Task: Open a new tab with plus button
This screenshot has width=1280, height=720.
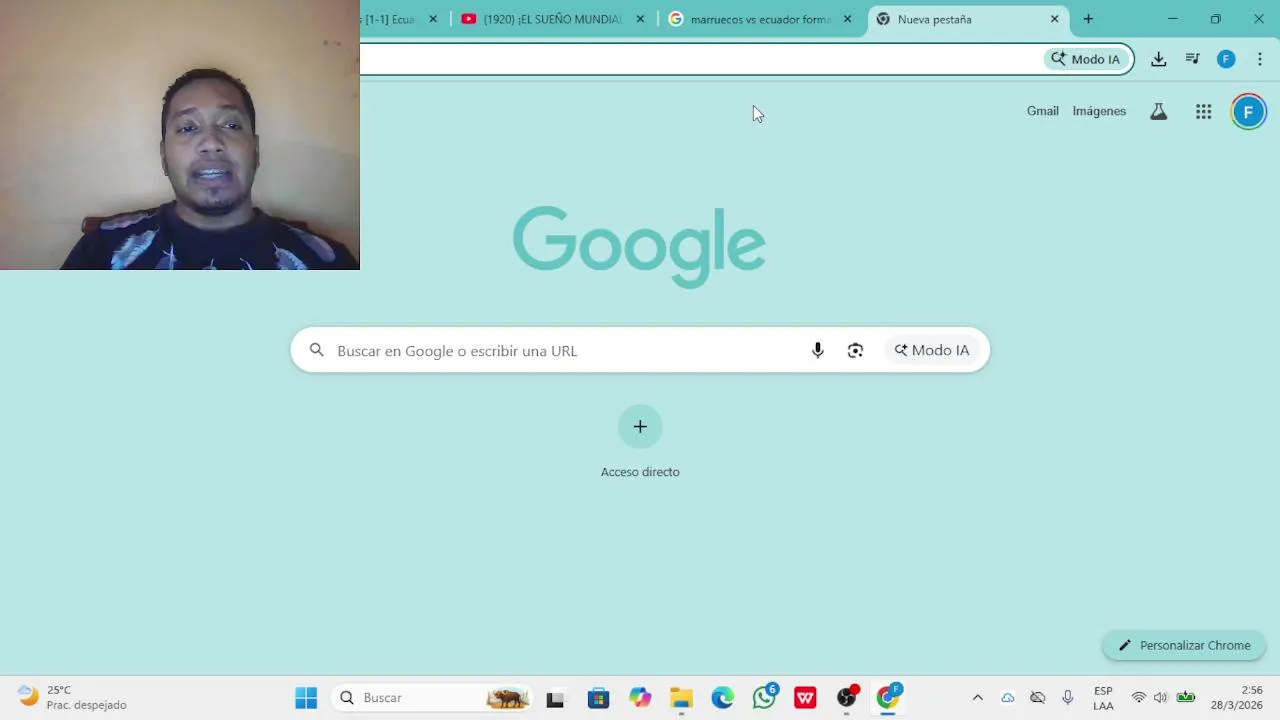Action: tap(1088, 19)
